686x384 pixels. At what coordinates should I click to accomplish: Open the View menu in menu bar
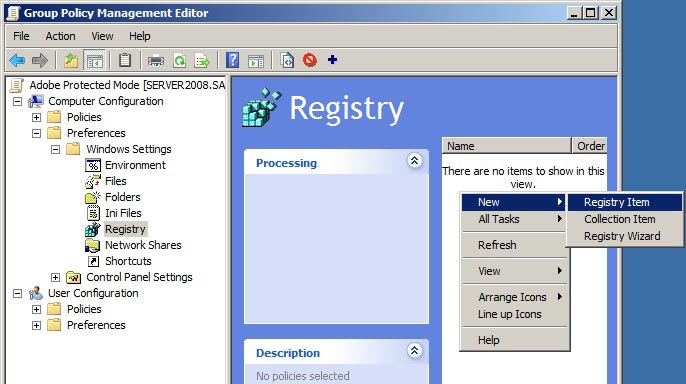(x=102, y=36)
